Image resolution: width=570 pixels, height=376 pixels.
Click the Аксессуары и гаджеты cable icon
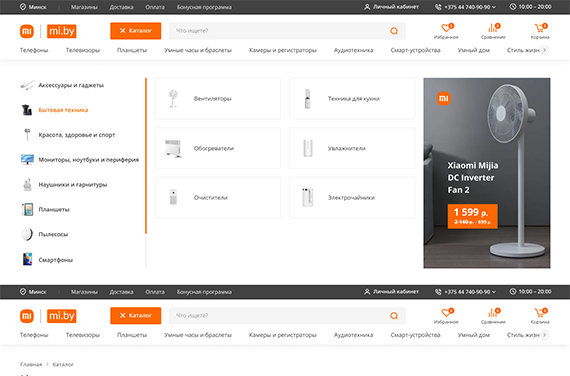[x=27, y=85]
